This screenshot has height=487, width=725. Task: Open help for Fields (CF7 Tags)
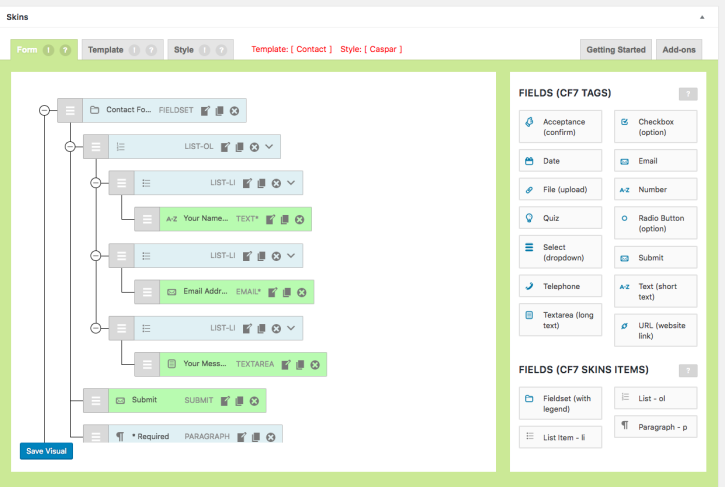coord(687,94)
